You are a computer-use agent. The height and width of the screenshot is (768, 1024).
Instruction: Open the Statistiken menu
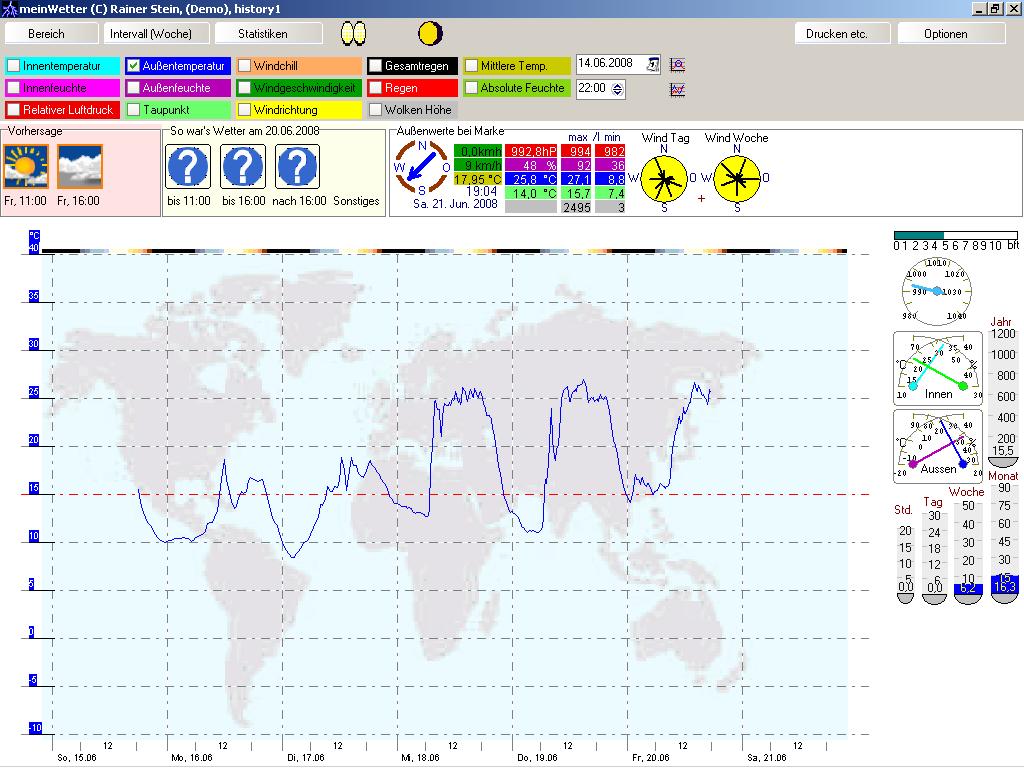(263, 34)
